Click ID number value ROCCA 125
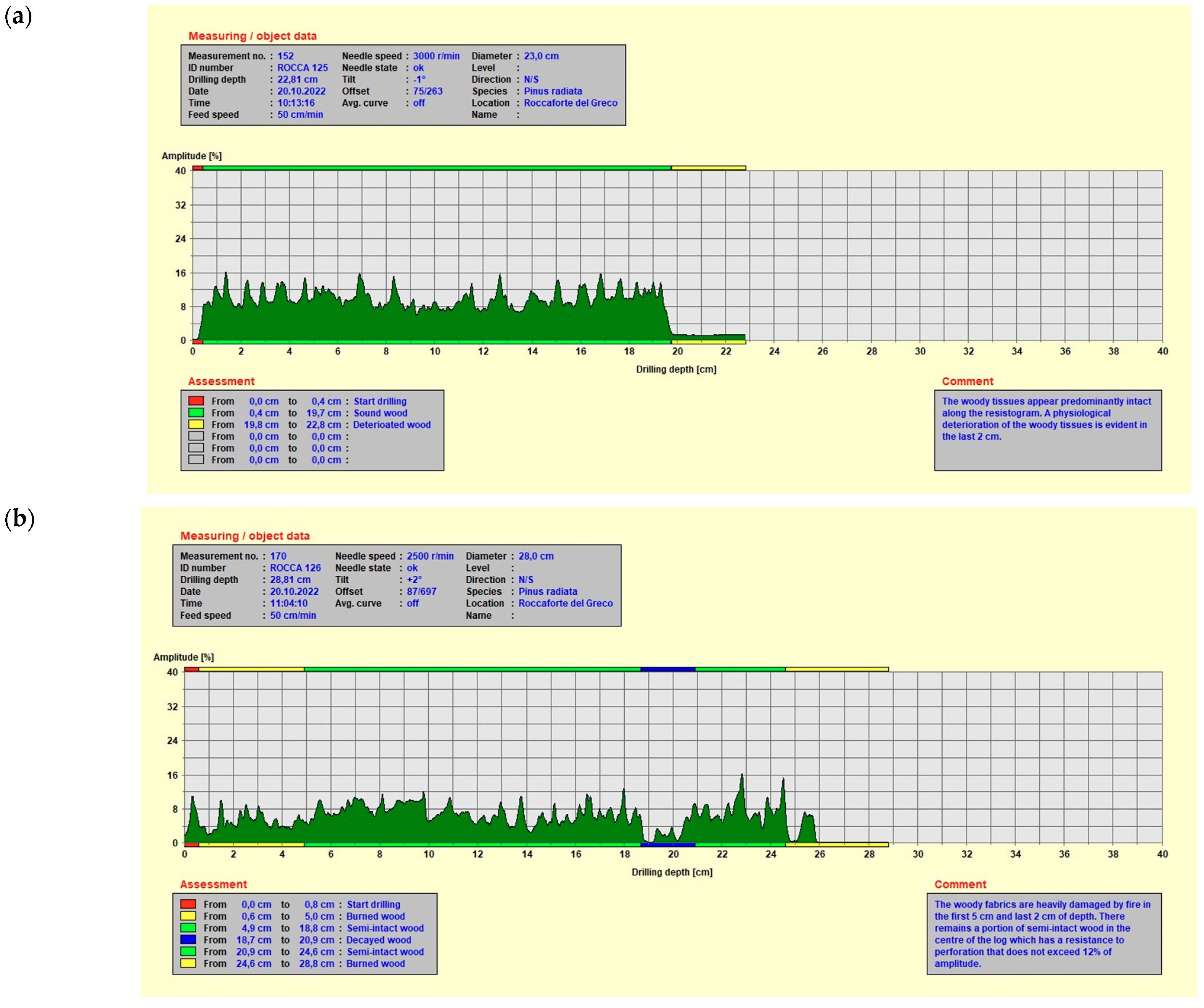This screenshot has height=1008, width=1204. [x=302, y=68]
